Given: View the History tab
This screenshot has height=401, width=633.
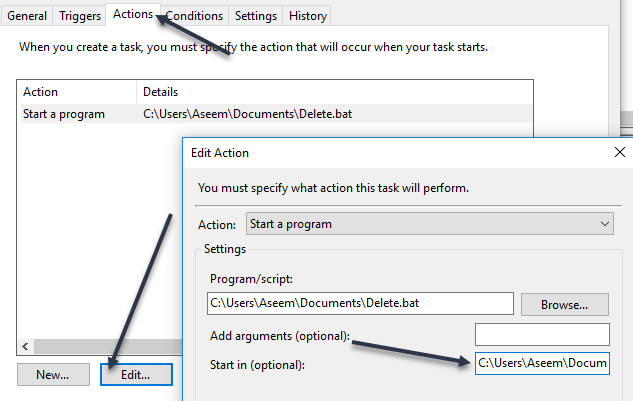Looking at the screenshot, I should coord(307,16).
